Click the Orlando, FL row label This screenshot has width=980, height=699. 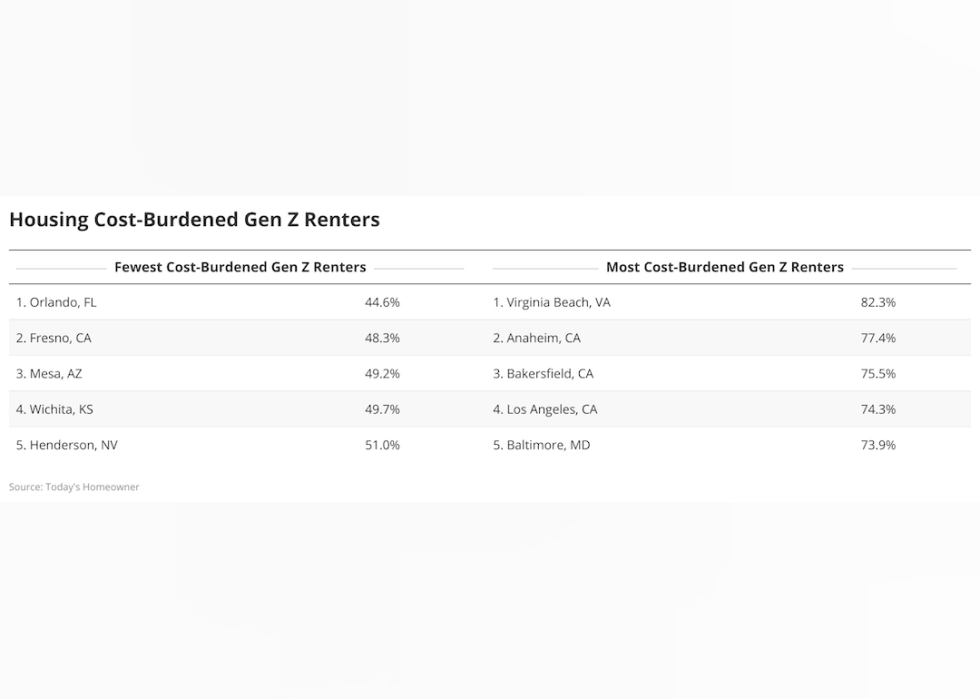(x=56, y=302)
